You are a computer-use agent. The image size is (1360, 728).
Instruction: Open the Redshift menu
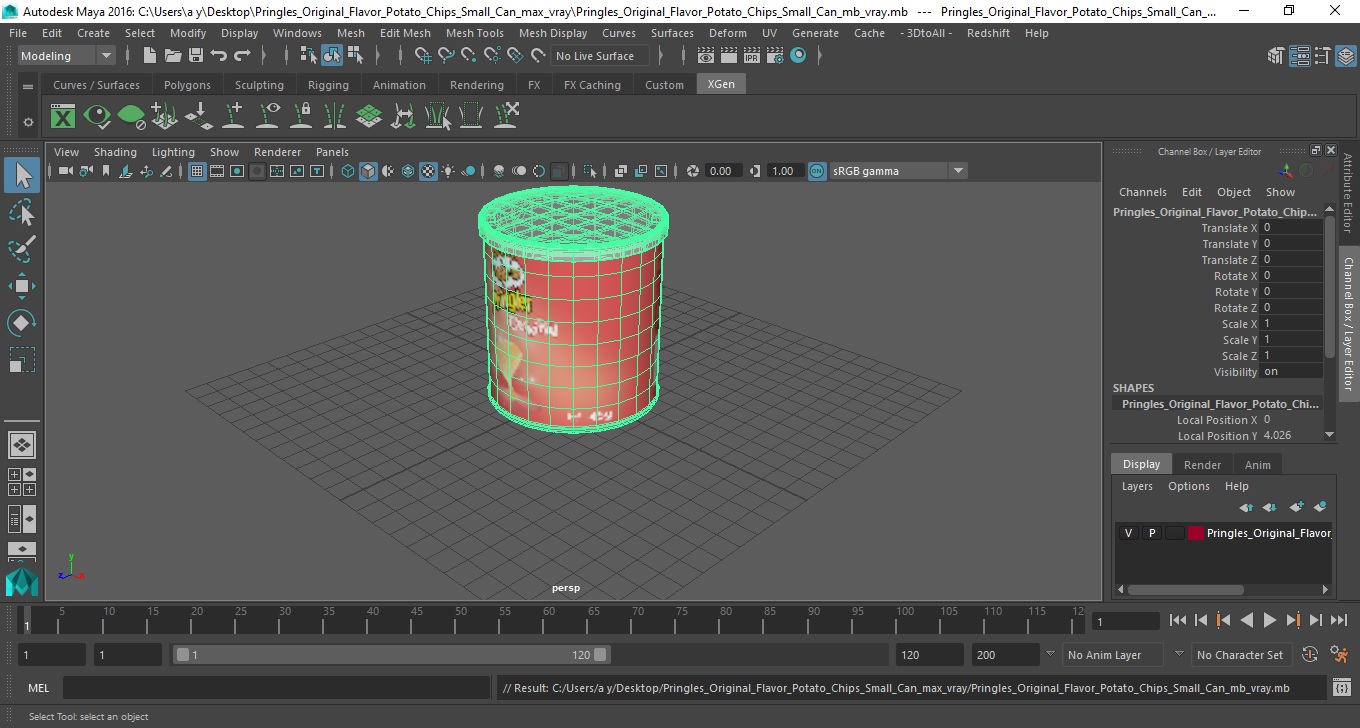988,33
